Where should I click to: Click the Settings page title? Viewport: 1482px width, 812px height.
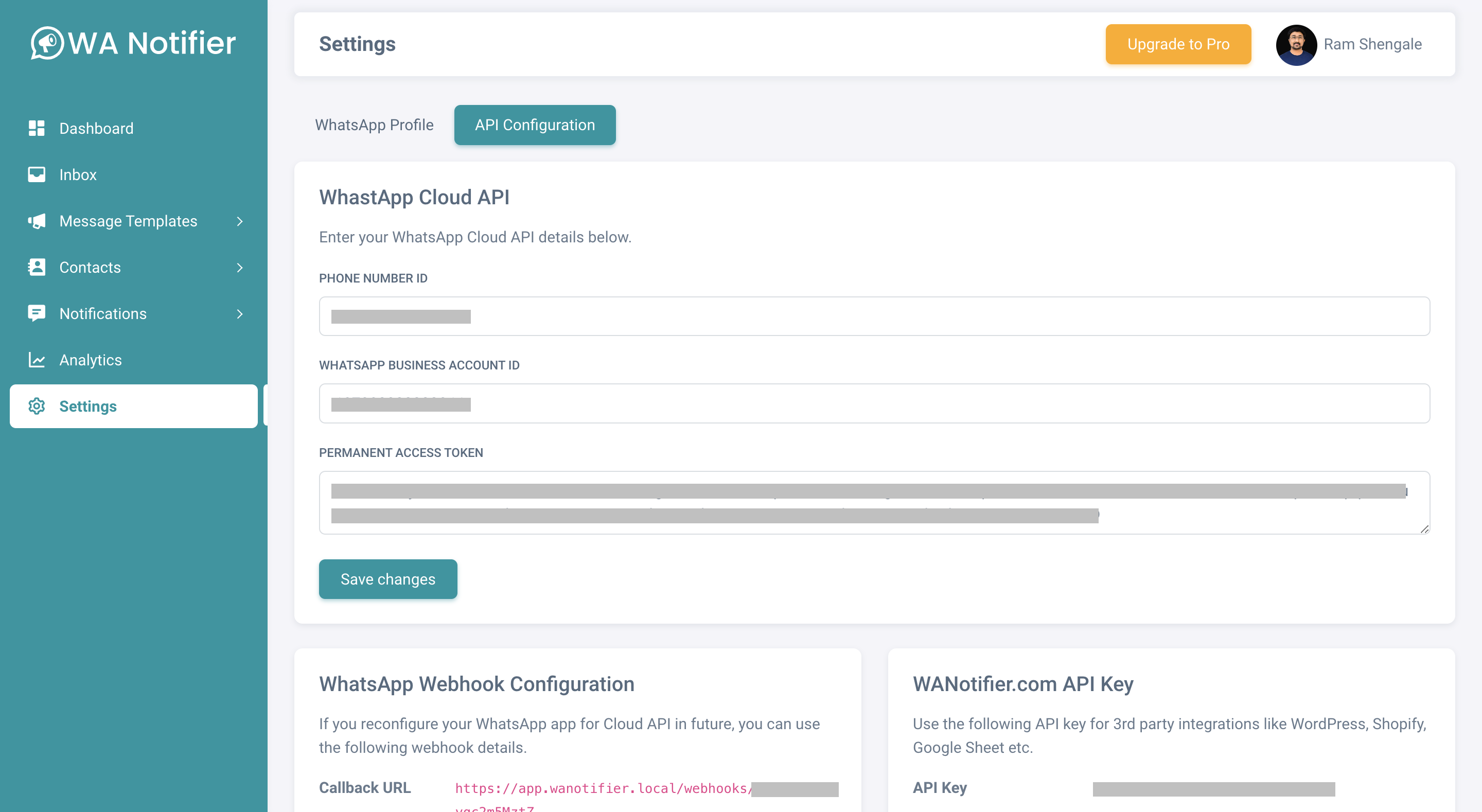click(x=357, y=44)
